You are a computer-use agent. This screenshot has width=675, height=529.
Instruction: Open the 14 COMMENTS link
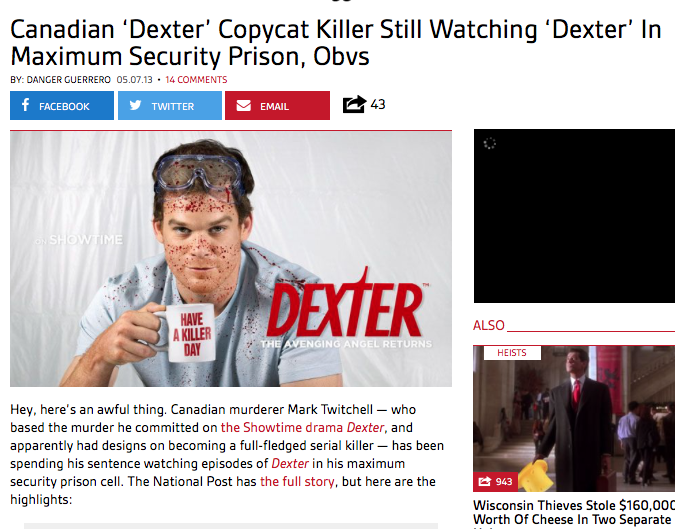(196, 80)
